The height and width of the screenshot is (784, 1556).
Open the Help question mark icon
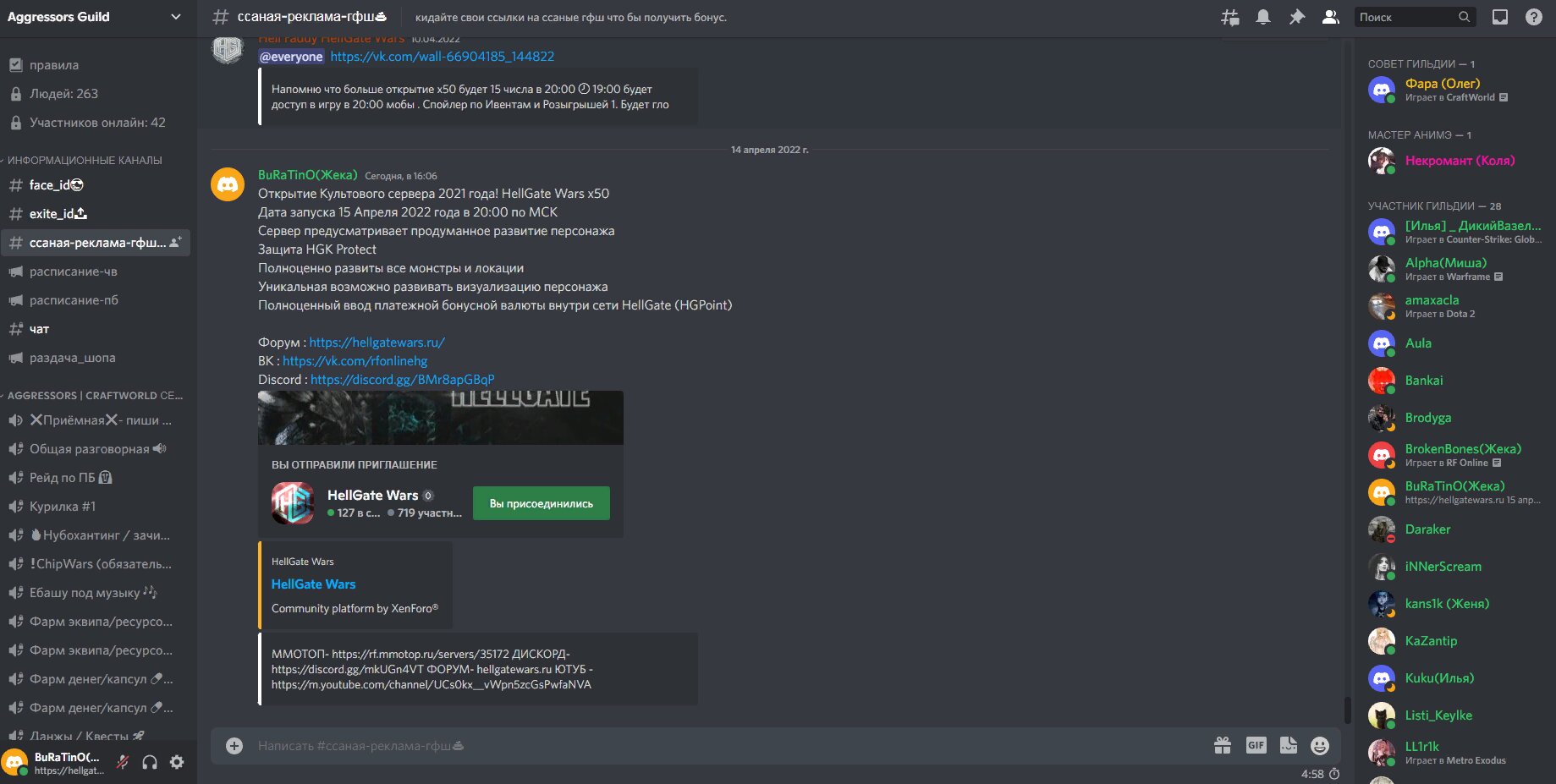point(1533,17)
